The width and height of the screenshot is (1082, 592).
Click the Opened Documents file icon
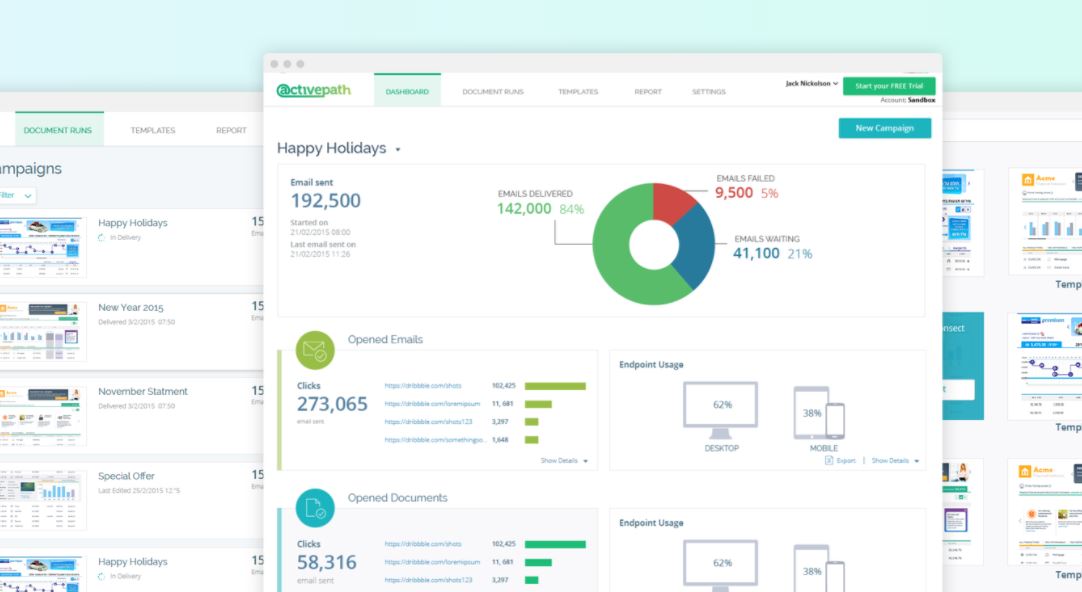point(315,509)
